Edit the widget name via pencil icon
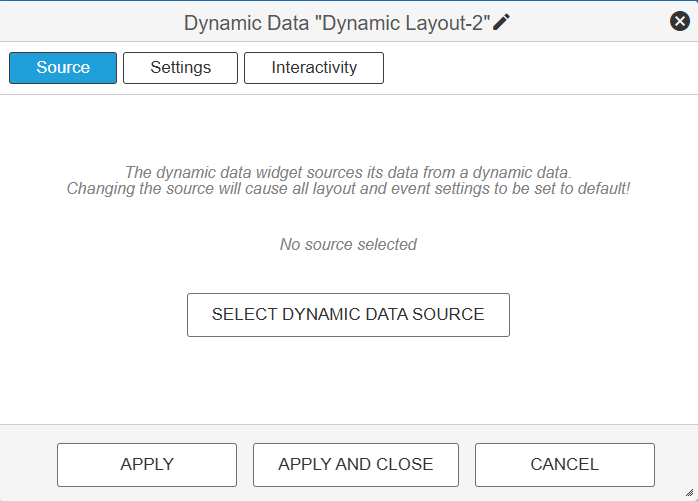Image resolution: width=698 pixels, height=501 pixels. (x=501, y=22)
